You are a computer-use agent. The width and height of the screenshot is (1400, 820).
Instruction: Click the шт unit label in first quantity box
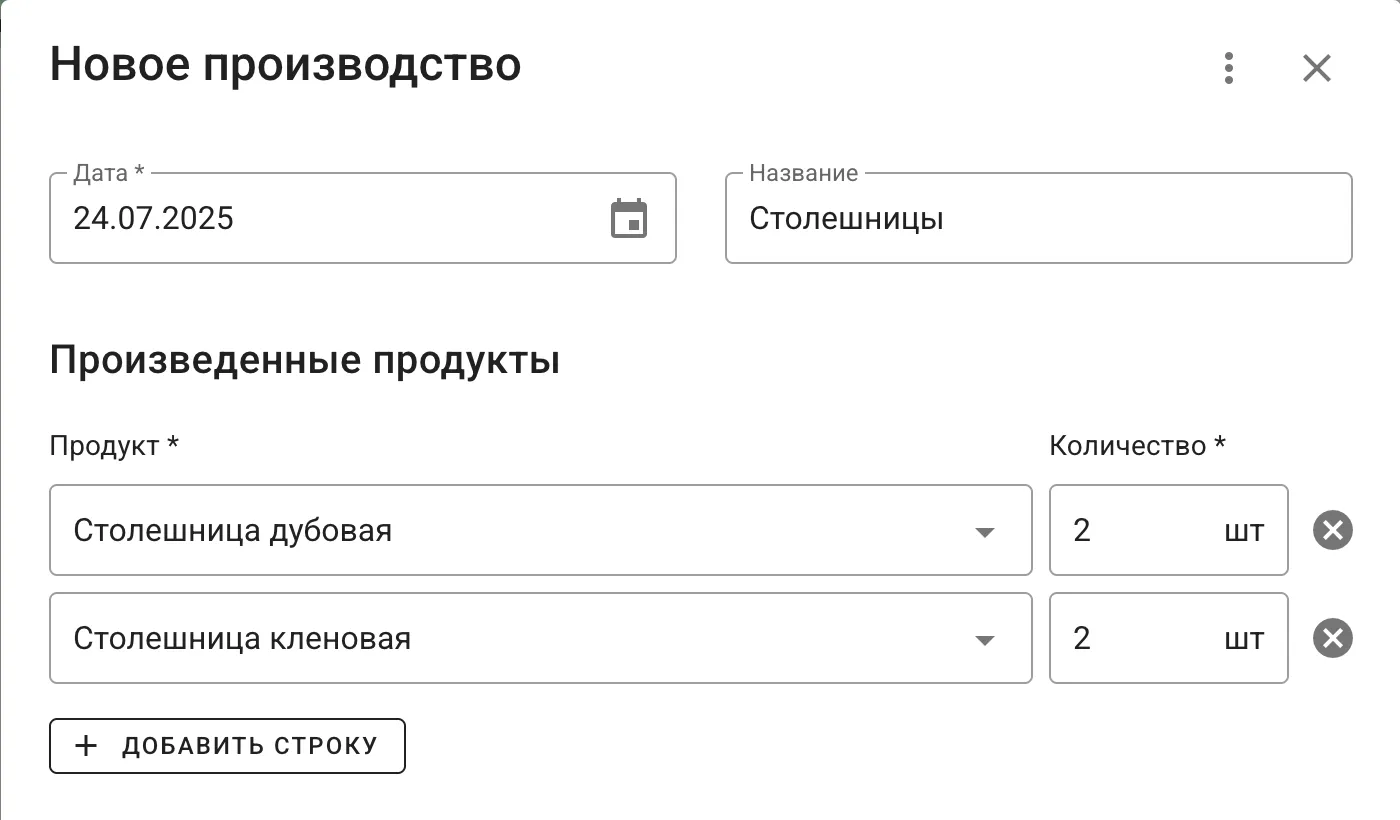point(1243,531)
